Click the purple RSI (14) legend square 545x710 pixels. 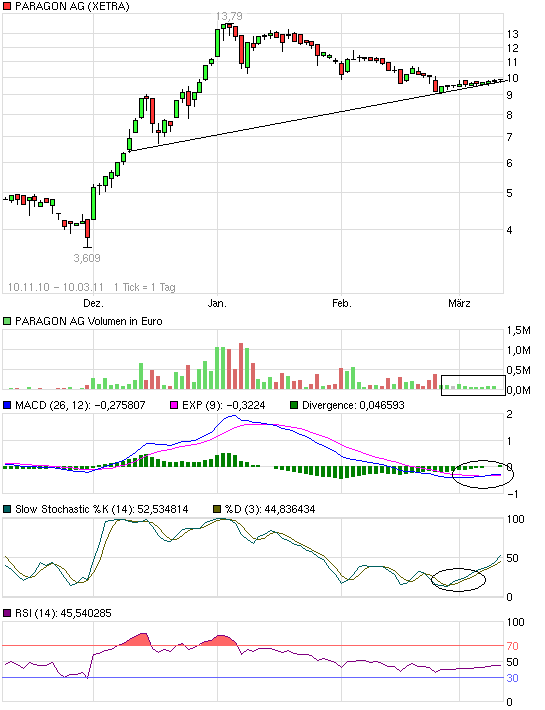tap(7, 613)
